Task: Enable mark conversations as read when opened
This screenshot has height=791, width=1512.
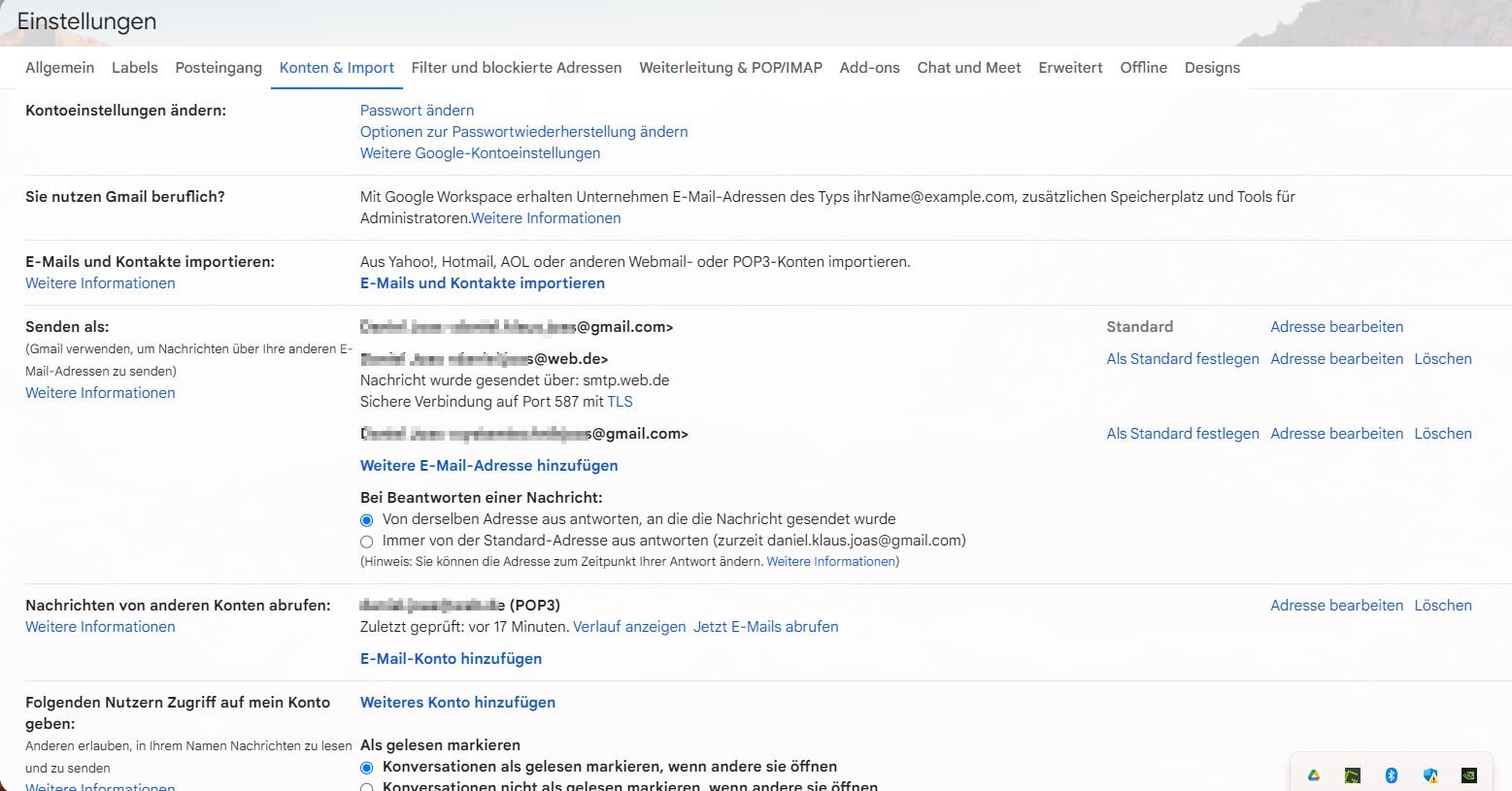Action: [367, 768]
